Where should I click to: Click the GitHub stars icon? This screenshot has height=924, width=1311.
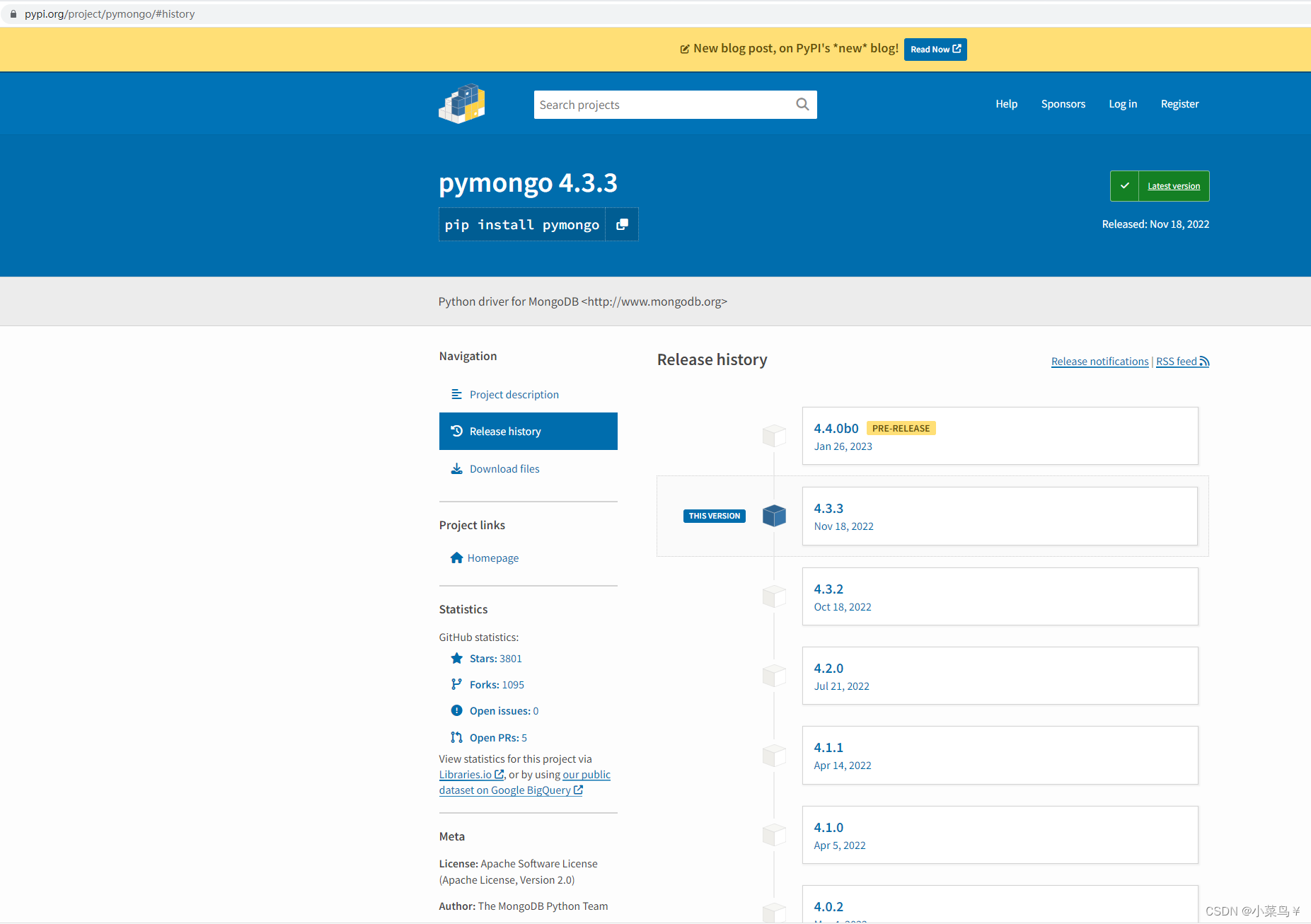456,658
